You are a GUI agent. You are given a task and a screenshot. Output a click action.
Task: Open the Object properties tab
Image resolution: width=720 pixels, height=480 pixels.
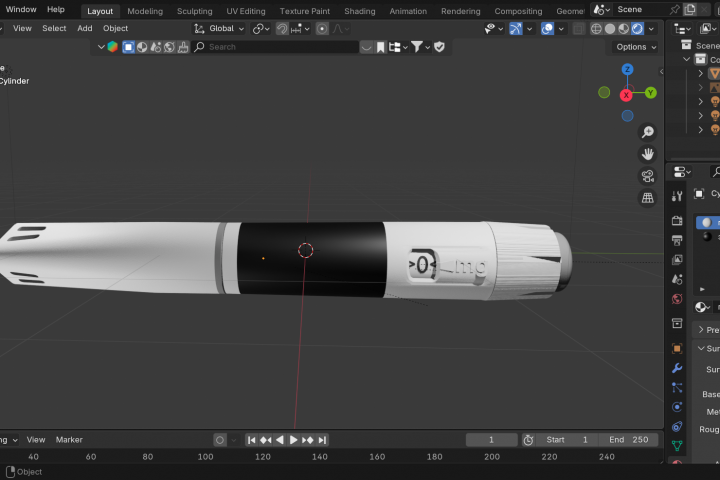point(677,348)
